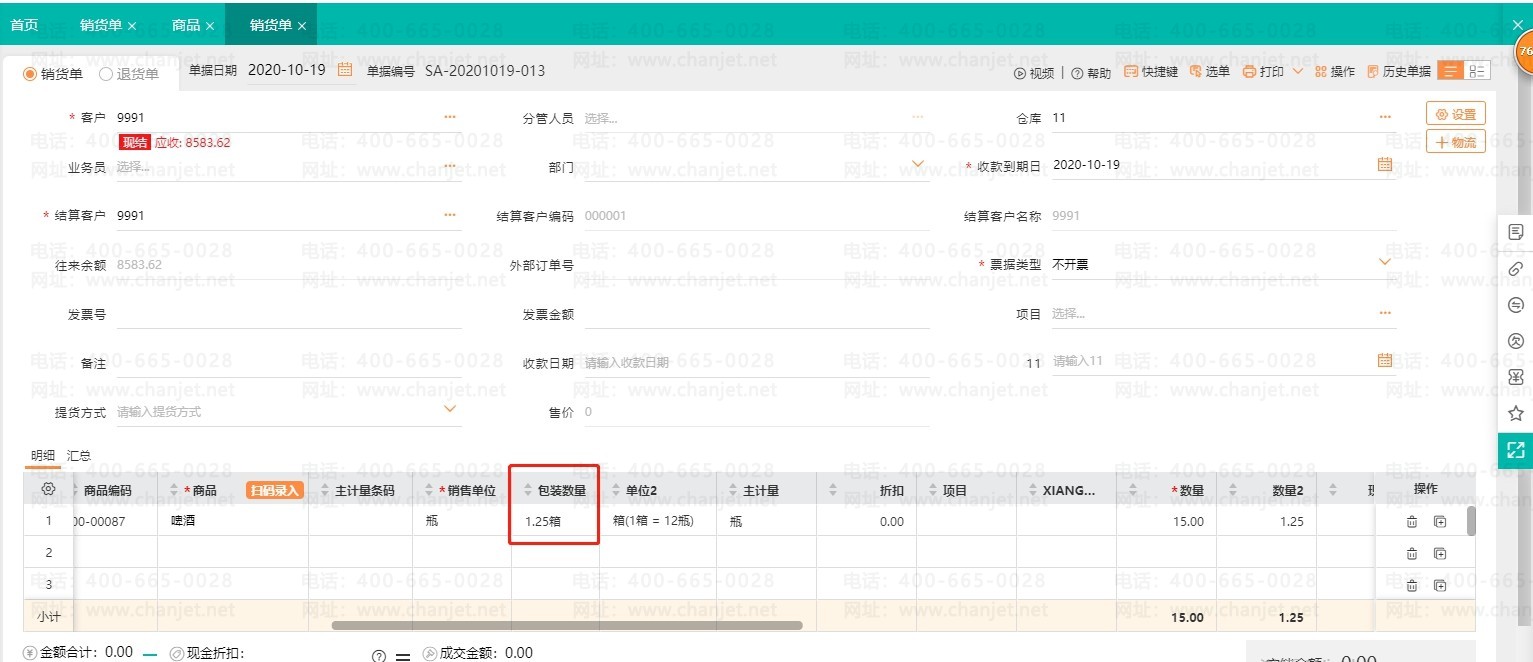1533x662 pixels.
Task: Click the 打印 print button
Action: 1263,72
